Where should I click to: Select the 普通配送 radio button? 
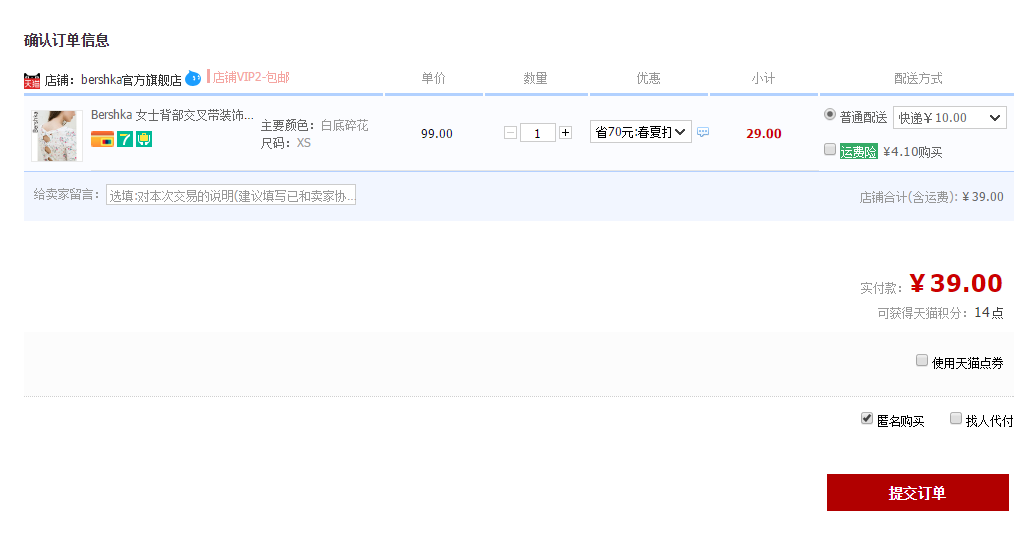tap(830, 114)
